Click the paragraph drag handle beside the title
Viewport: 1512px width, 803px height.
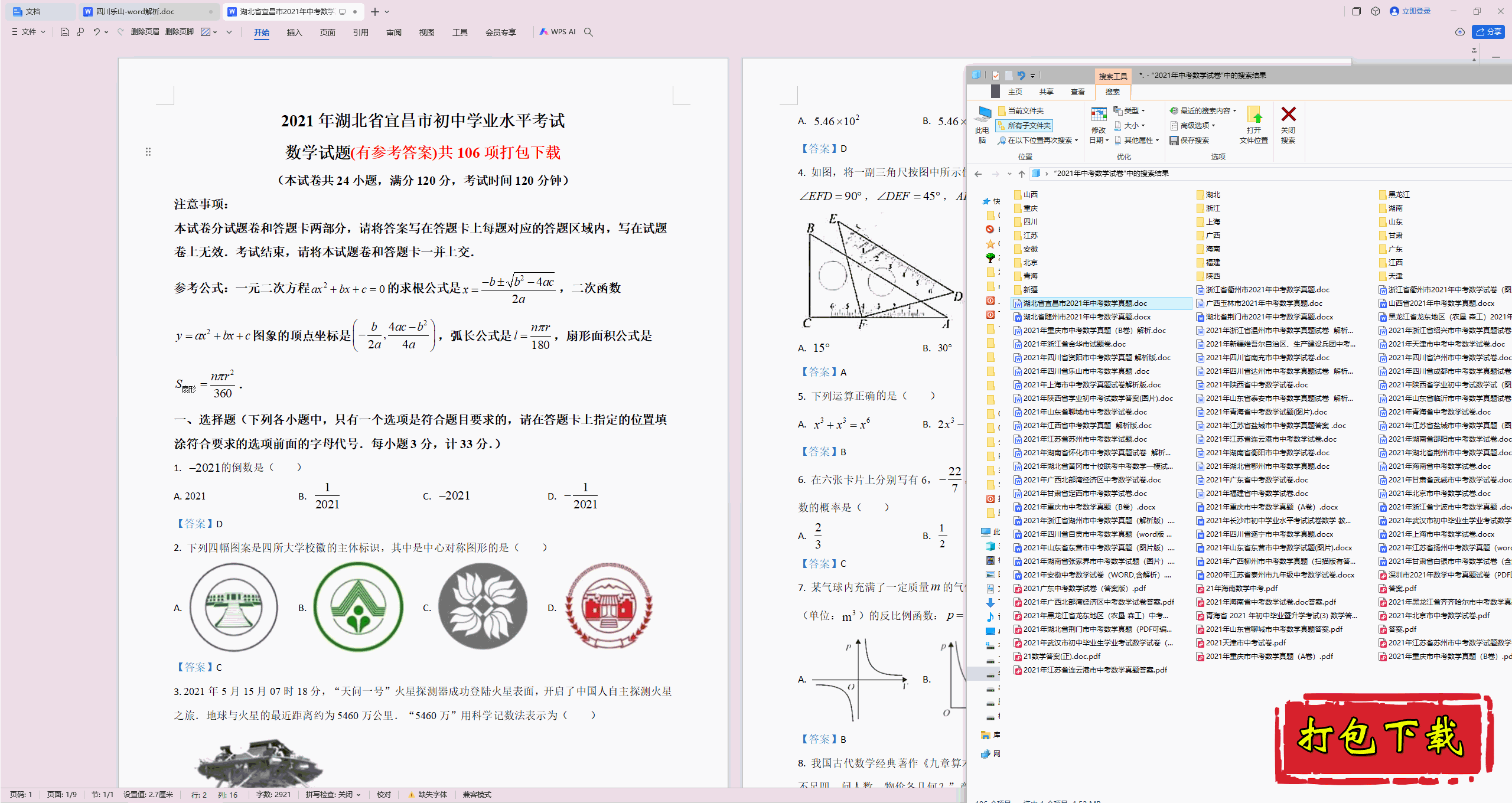point(148,152)
